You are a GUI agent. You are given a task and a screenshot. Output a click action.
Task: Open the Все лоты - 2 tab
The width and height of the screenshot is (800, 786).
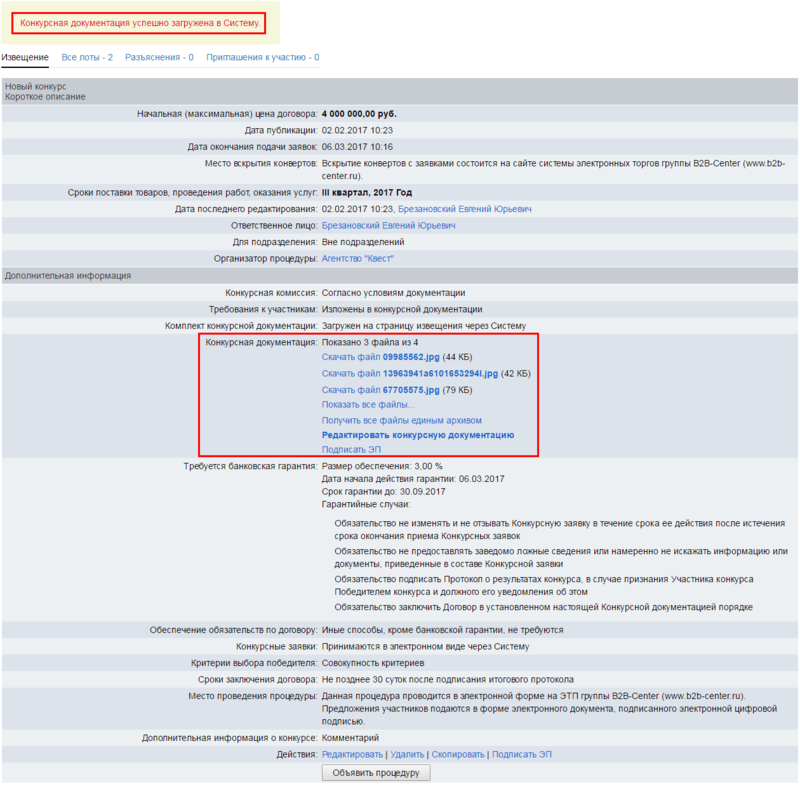pyautogui.click(x=87, y=58)
